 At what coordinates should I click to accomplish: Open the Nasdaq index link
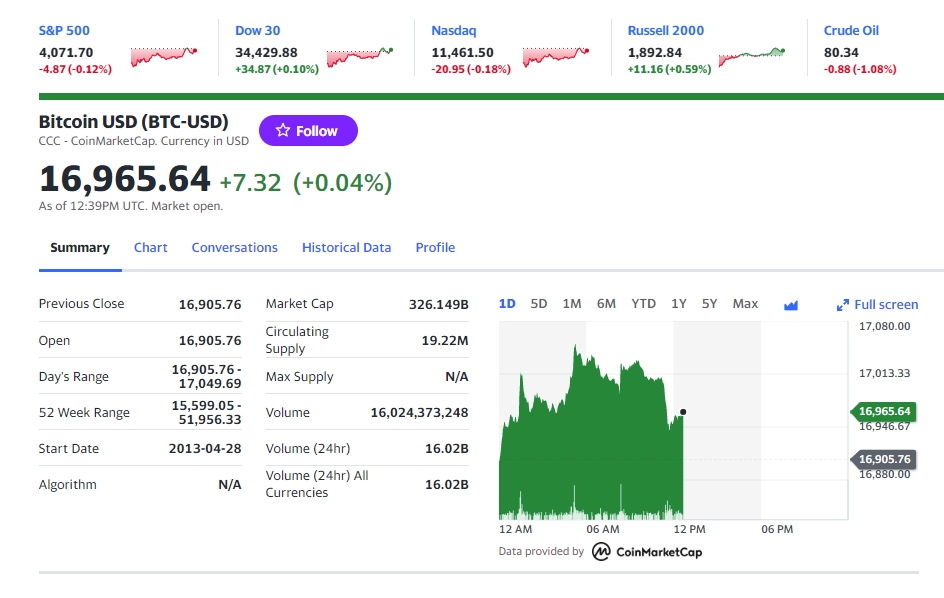click(x=453, y=31)
